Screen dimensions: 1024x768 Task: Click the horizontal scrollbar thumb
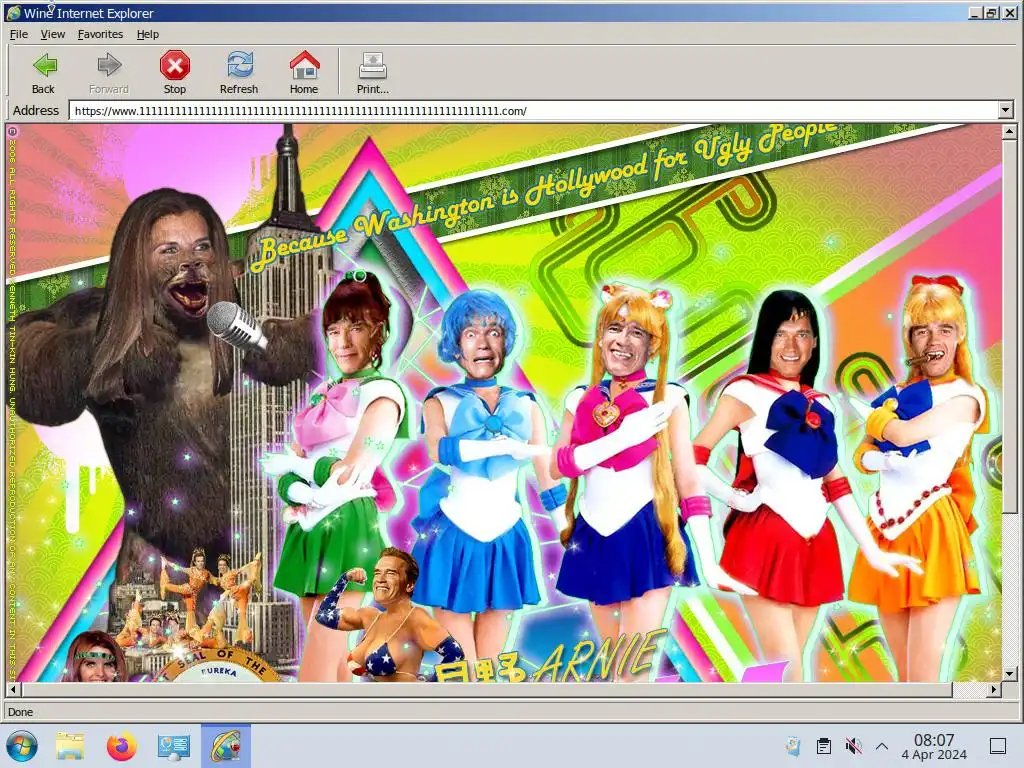click(x=487, y=689)
